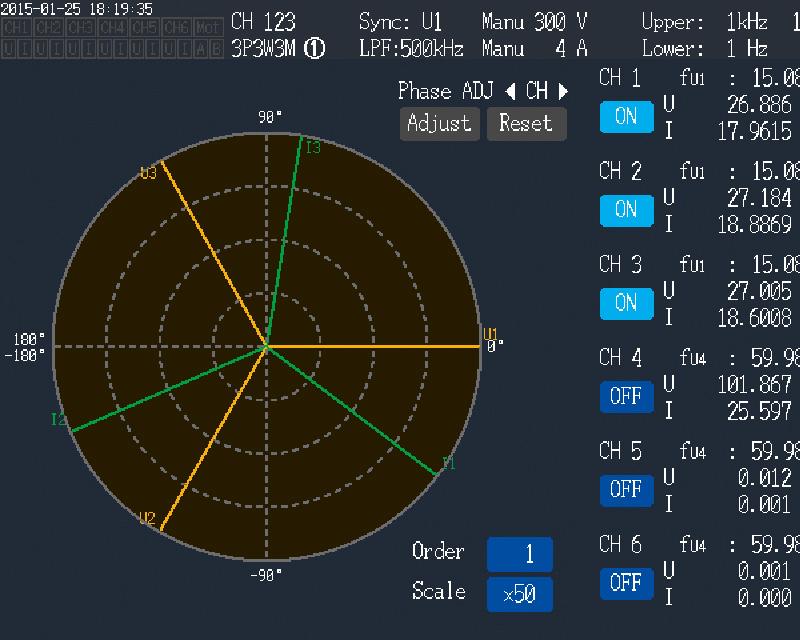Open the Sync: U1 source setting
800x640 pixels.
pos(401,22)
